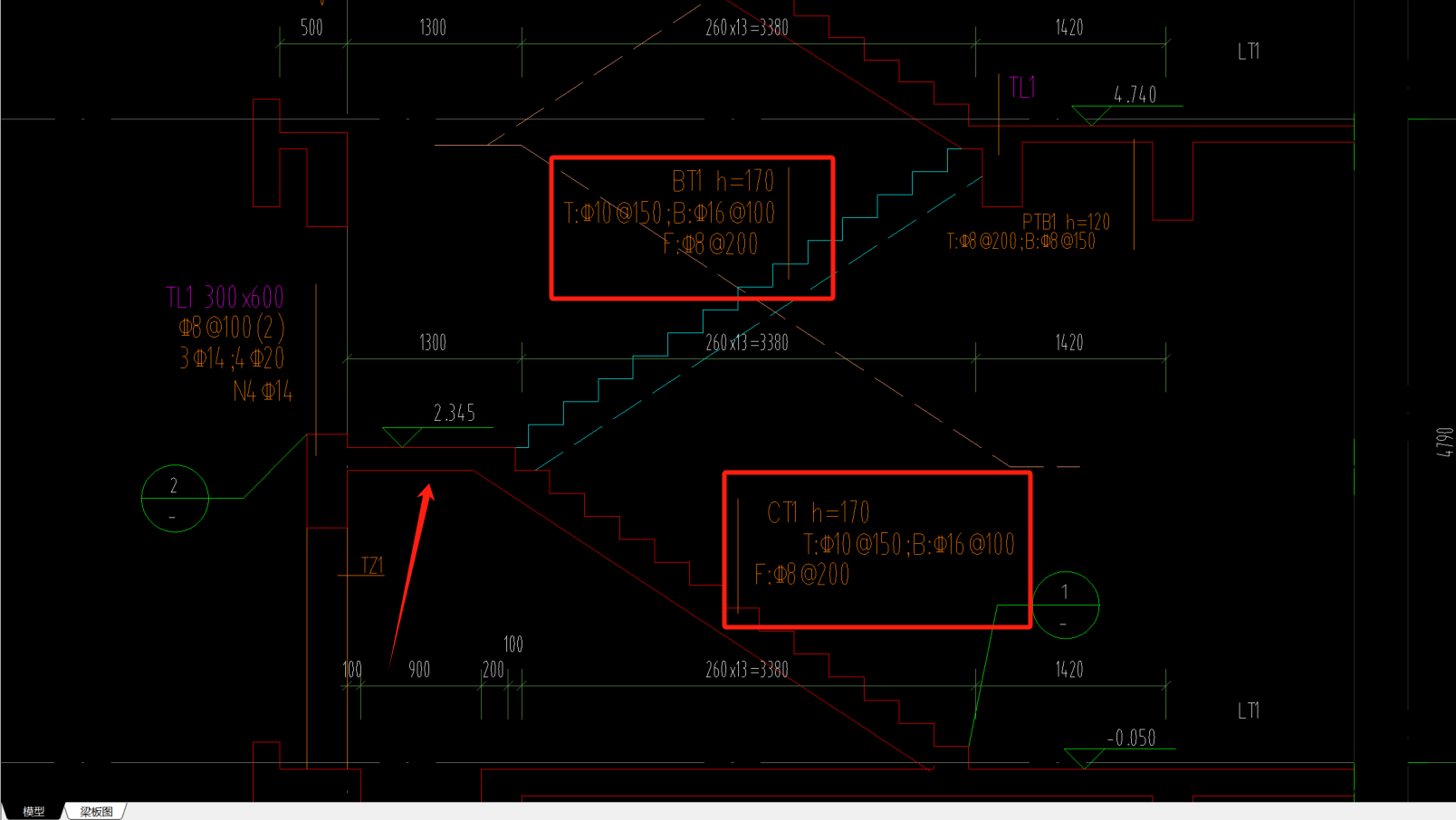Click the TL1 300x600 beam label

225,297
